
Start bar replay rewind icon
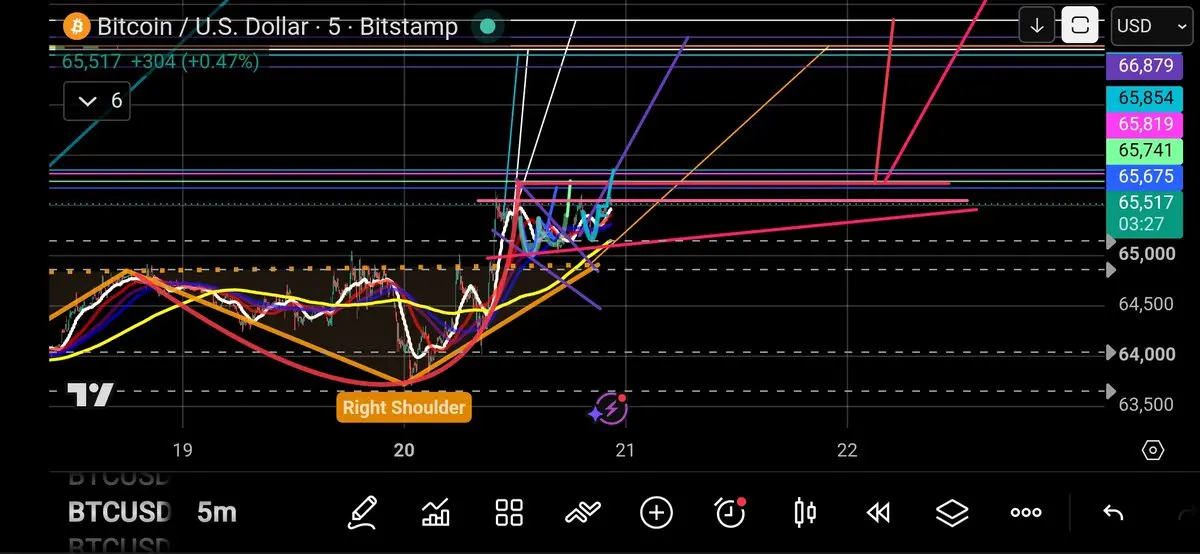tap(878, 513)
